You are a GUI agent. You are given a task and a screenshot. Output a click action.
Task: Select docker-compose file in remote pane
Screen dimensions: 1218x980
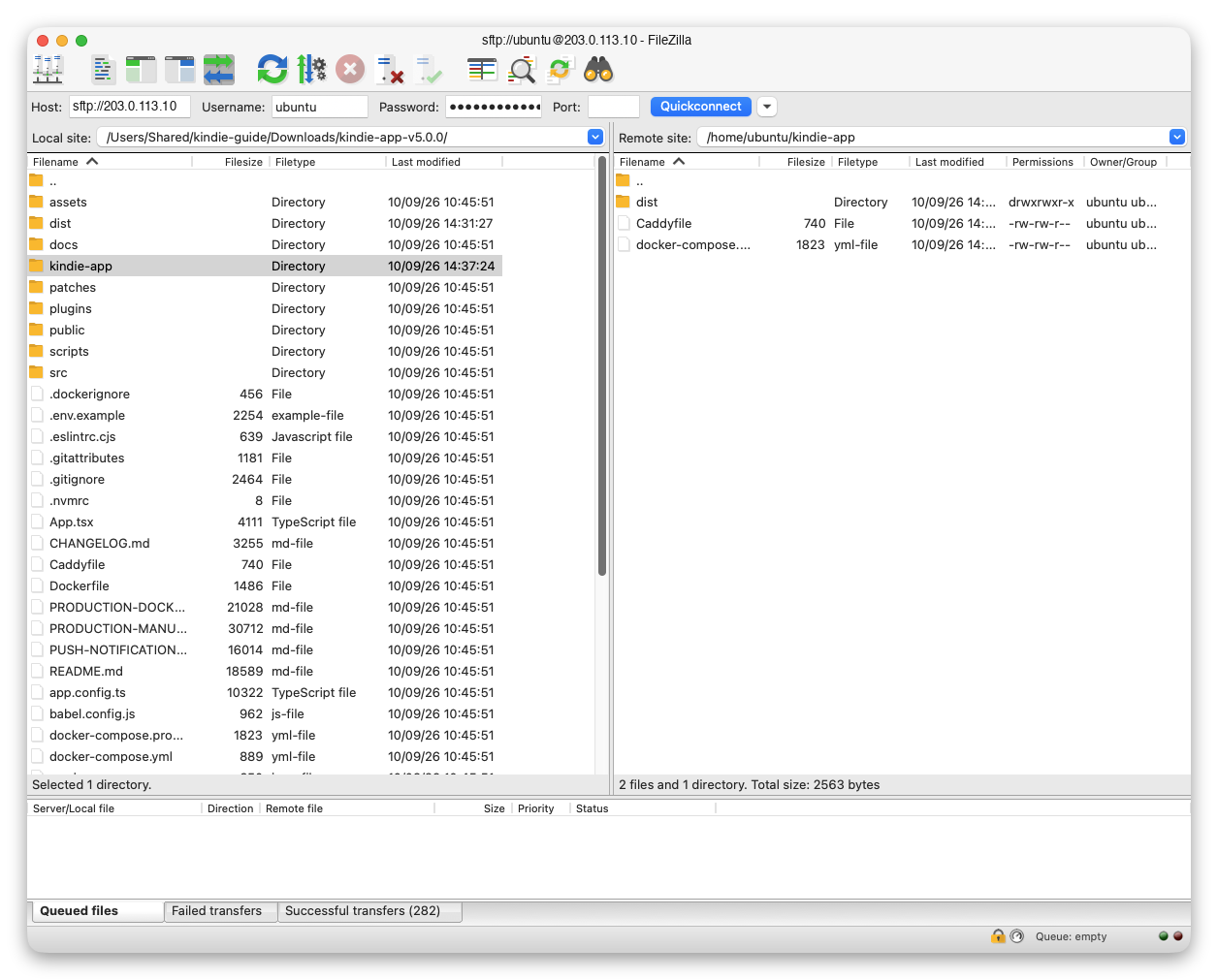click(x=888, y=244)
